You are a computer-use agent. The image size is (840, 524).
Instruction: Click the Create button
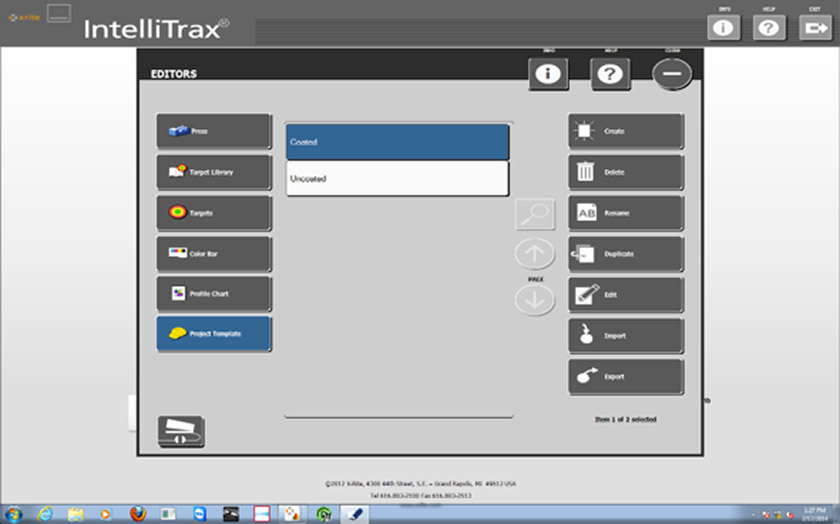(x=626, y=131)
